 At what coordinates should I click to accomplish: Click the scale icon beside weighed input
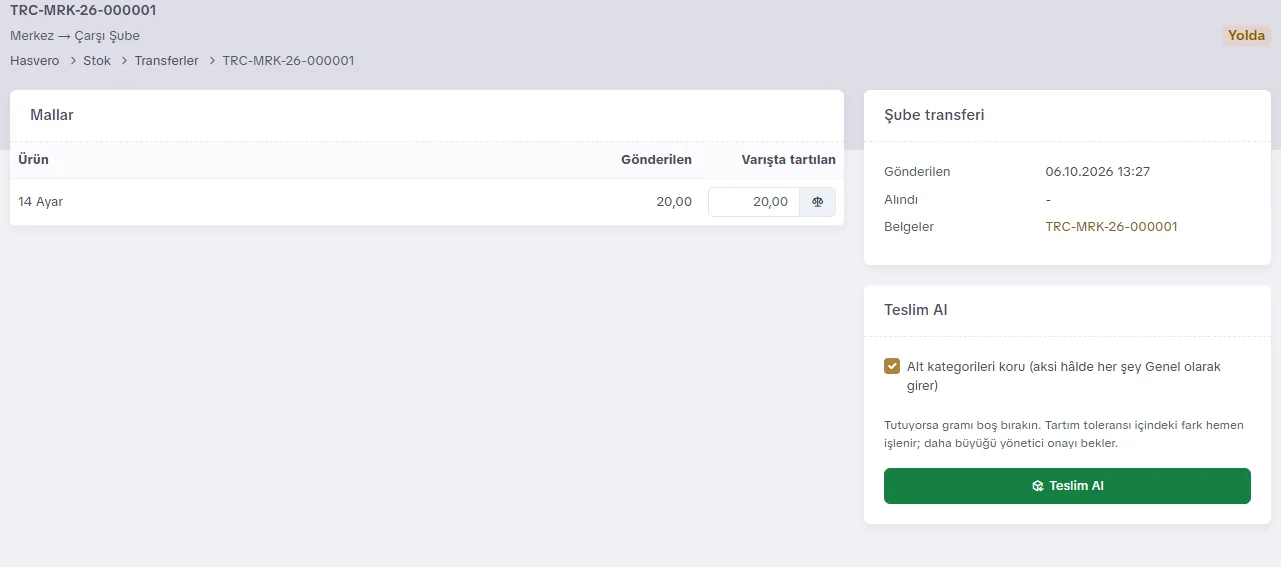(817, 202)
